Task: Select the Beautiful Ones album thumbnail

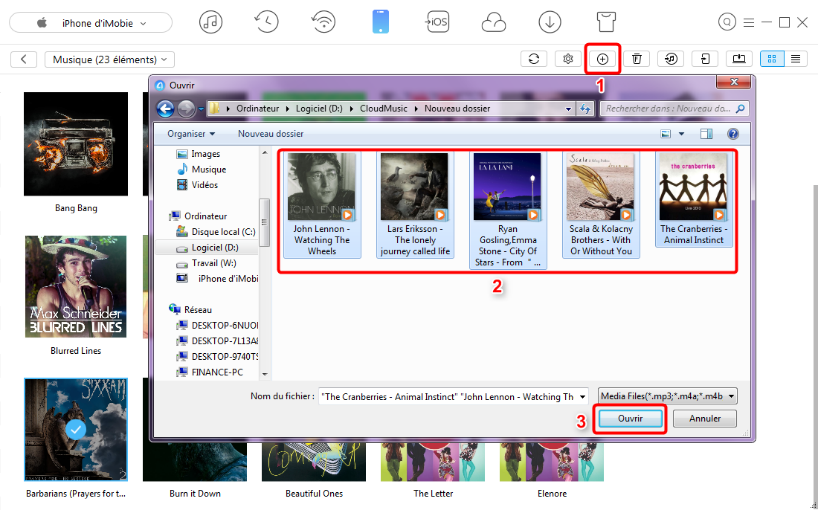Action: (314, 463)
